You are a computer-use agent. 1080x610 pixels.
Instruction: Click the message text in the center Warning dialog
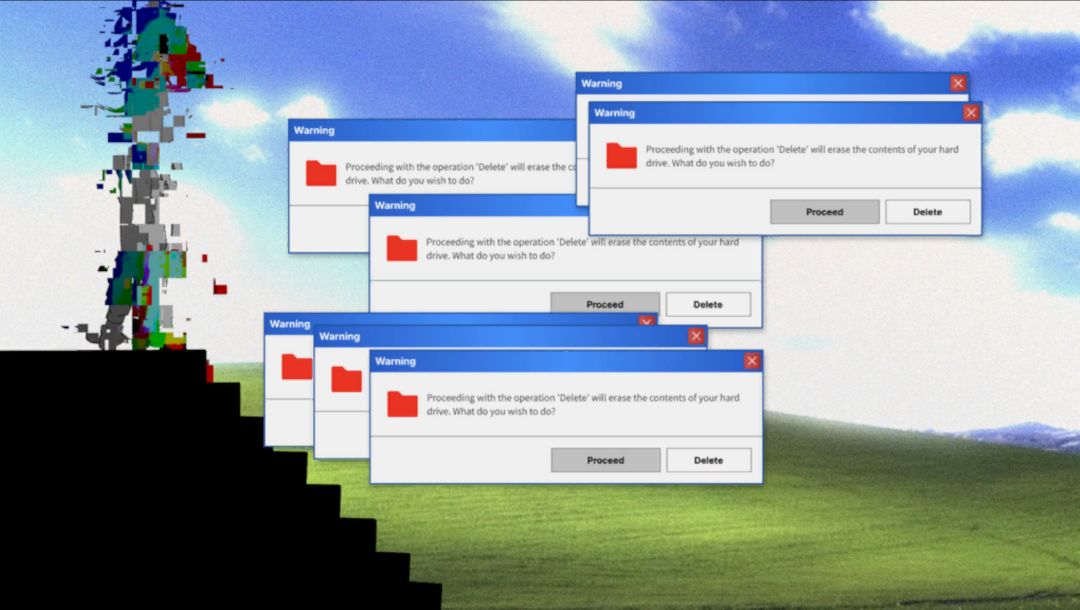coord(582,249)
